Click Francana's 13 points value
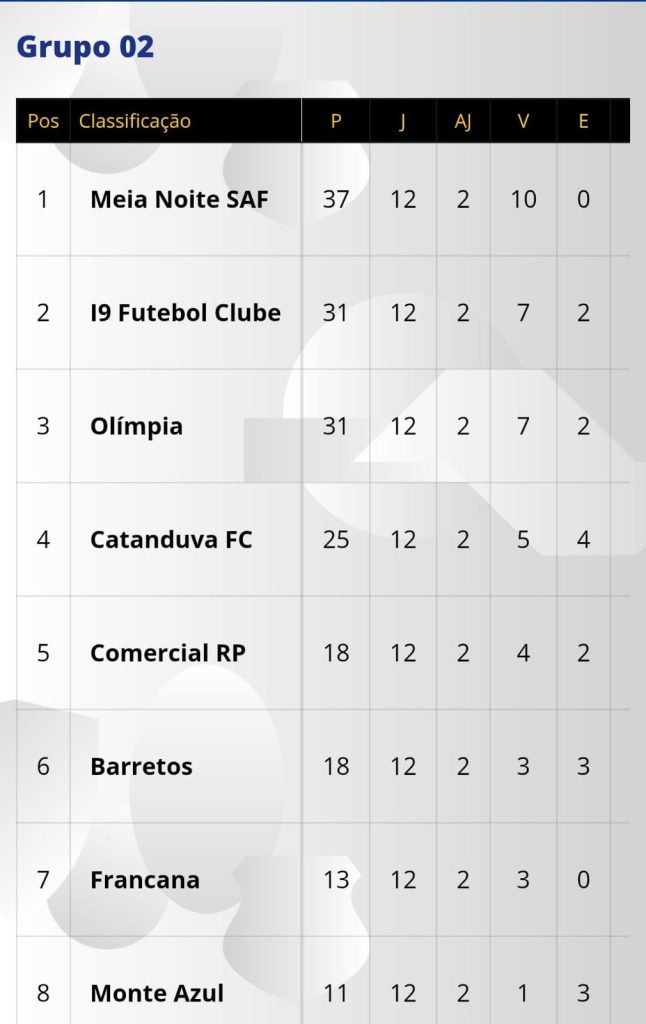 point(336,880)
